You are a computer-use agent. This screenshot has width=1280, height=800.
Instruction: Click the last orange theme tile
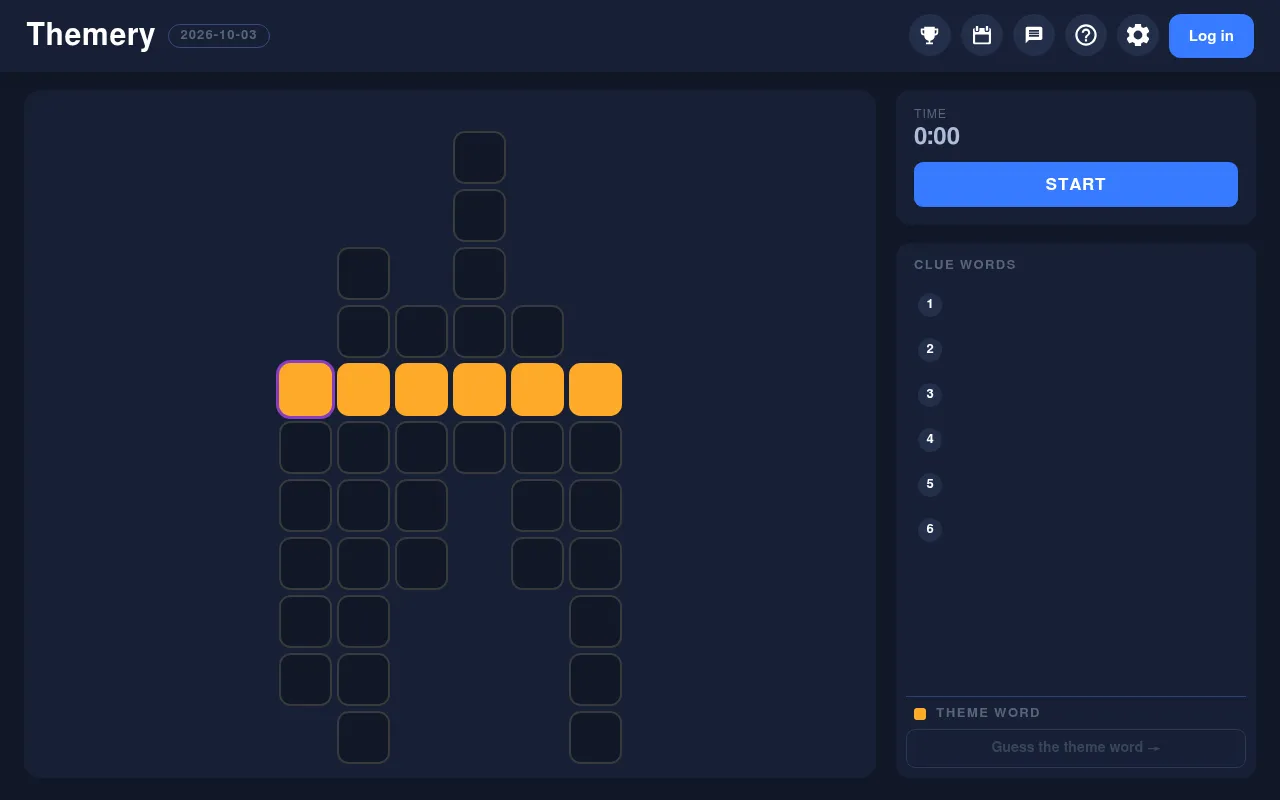pyautogui.click(x=595, y=389)
